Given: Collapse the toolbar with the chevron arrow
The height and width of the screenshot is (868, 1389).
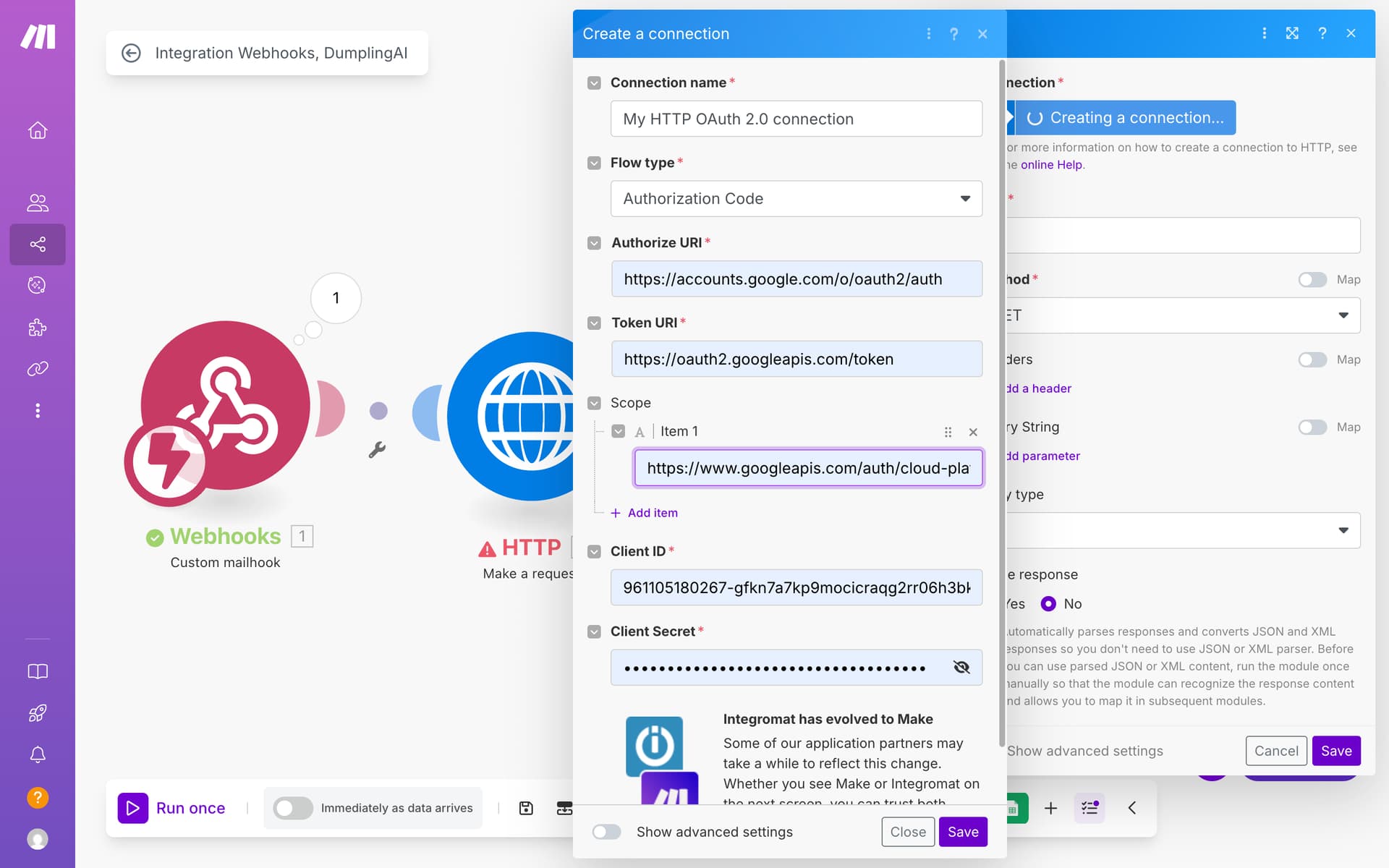Looking at the screenshot, I should click(1132, 808).
